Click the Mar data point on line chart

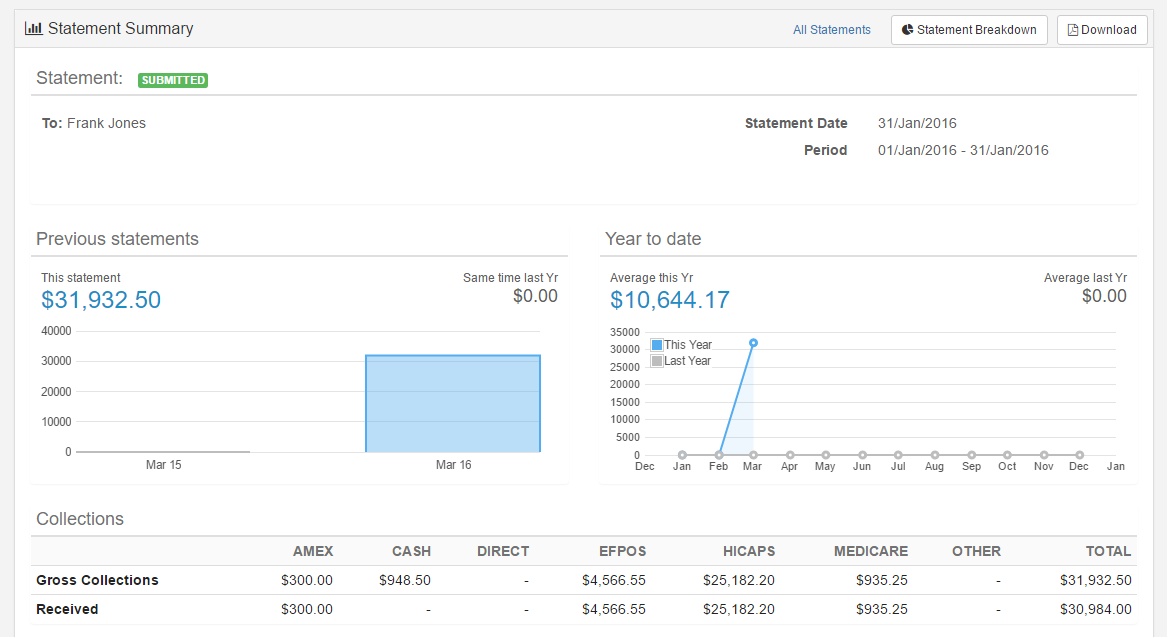[753, 343]
